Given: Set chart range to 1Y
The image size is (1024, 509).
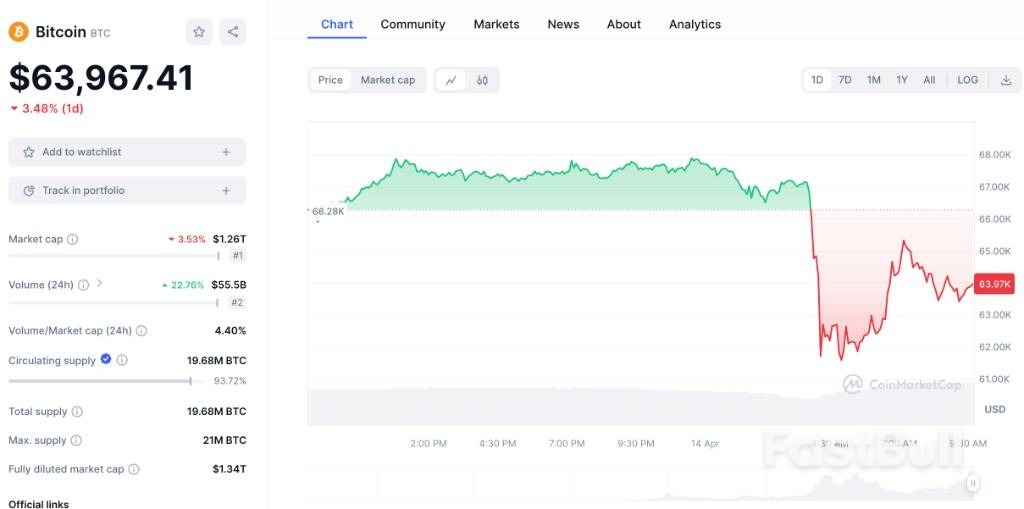Looking at the screenshot, I should (902, 80).
